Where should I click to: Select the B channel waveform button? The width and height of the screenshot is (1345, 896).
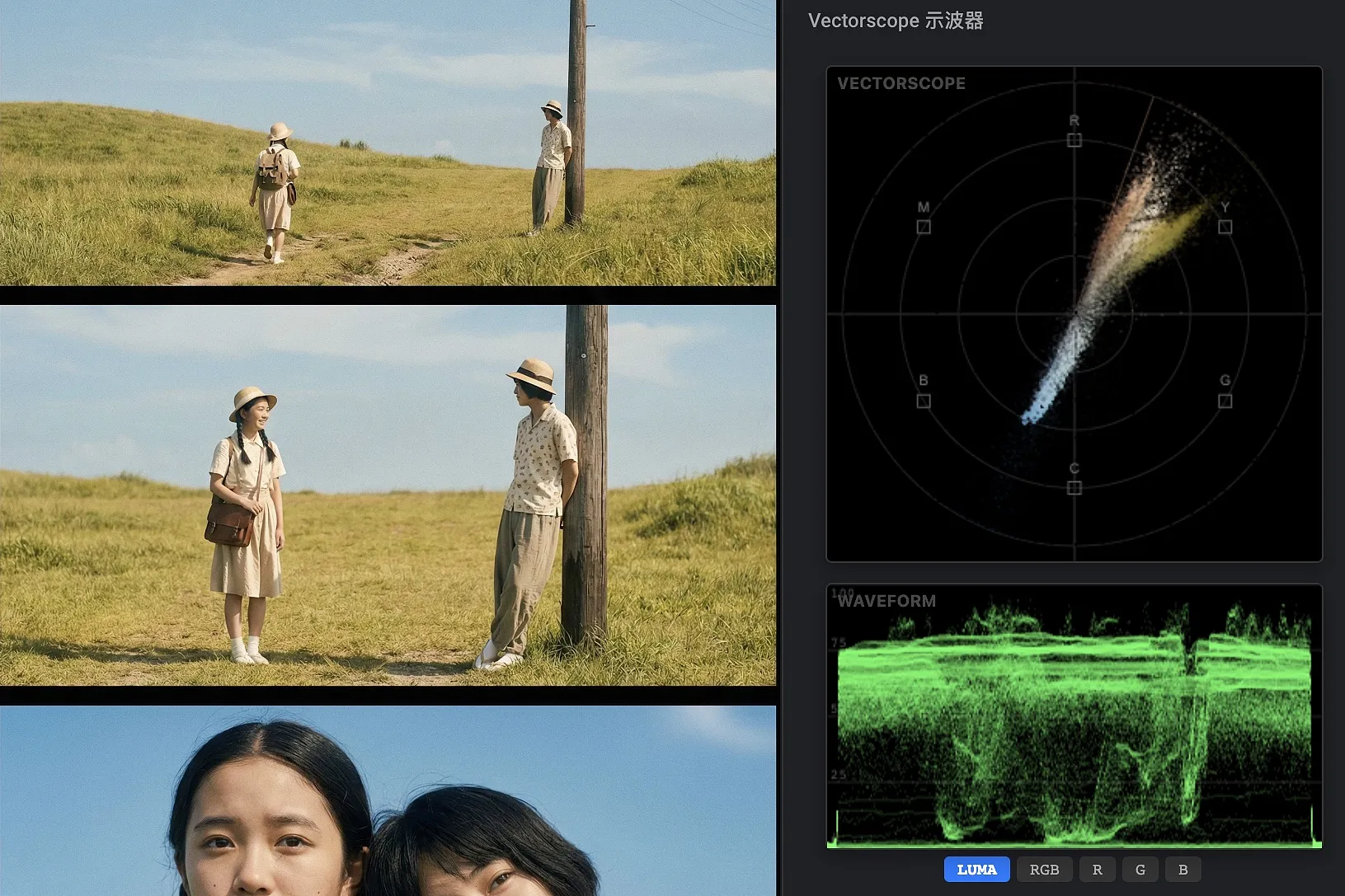point(1183,870)
